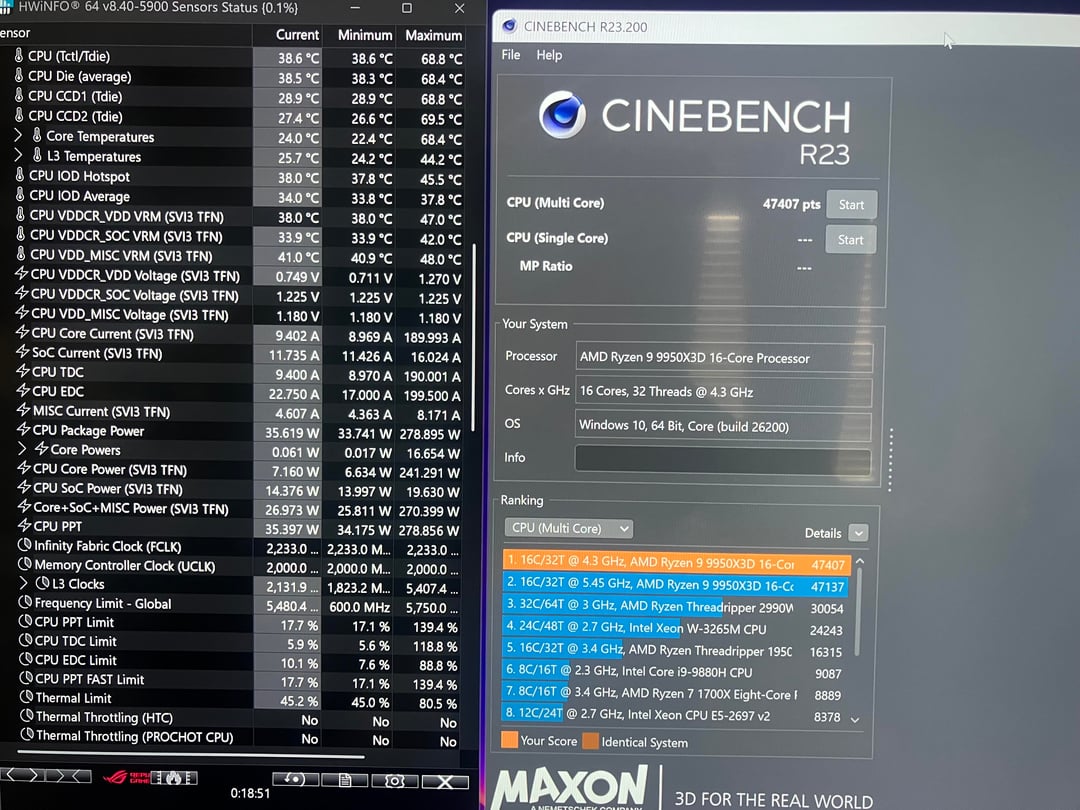Select ranking entry 1 scoring 47407
Viewport: 1080px width, 810px height.
(676, 563)
